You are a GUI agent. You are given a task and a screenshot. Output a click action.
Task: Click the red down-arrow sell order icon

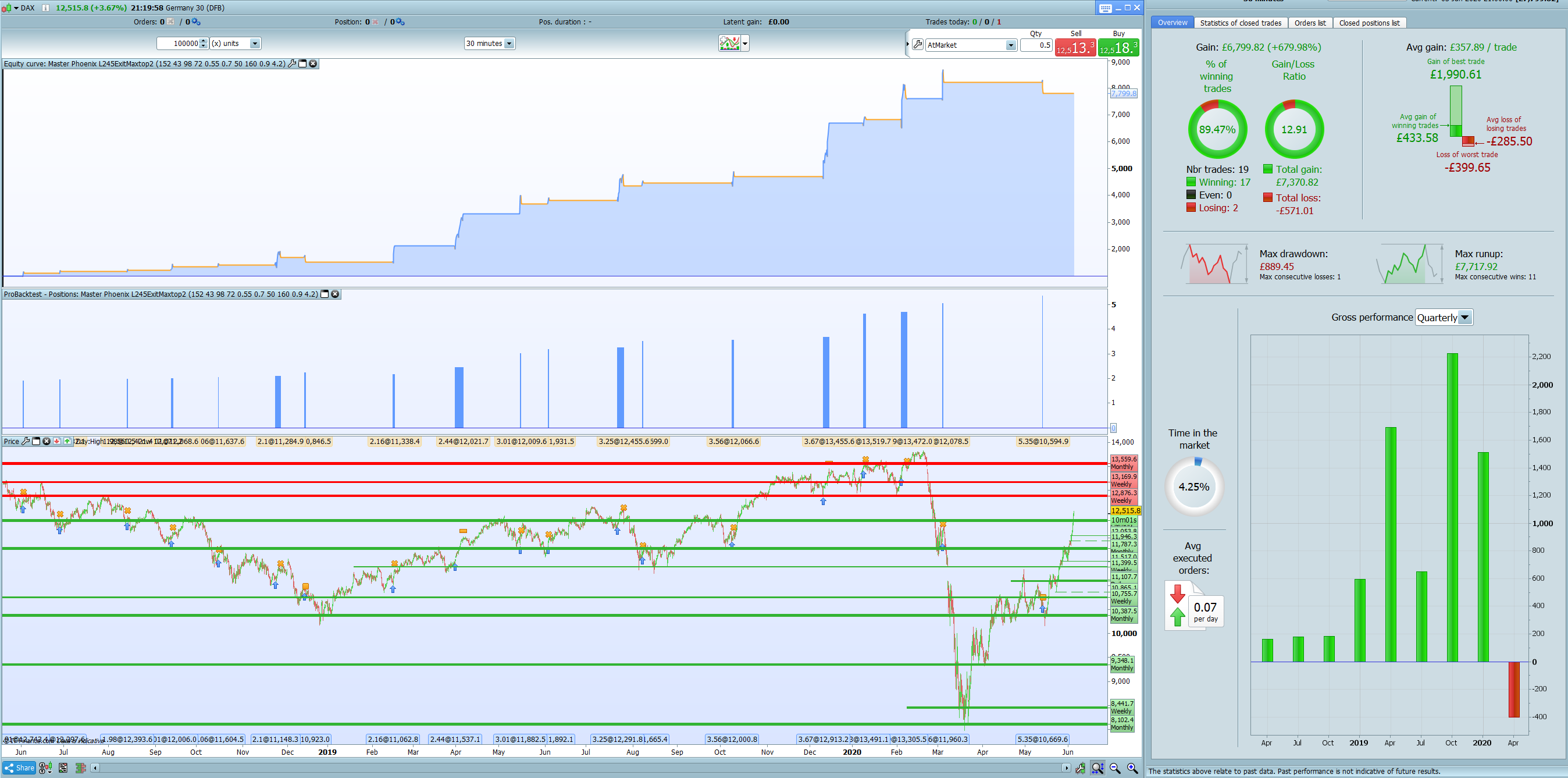pos(56,441)
